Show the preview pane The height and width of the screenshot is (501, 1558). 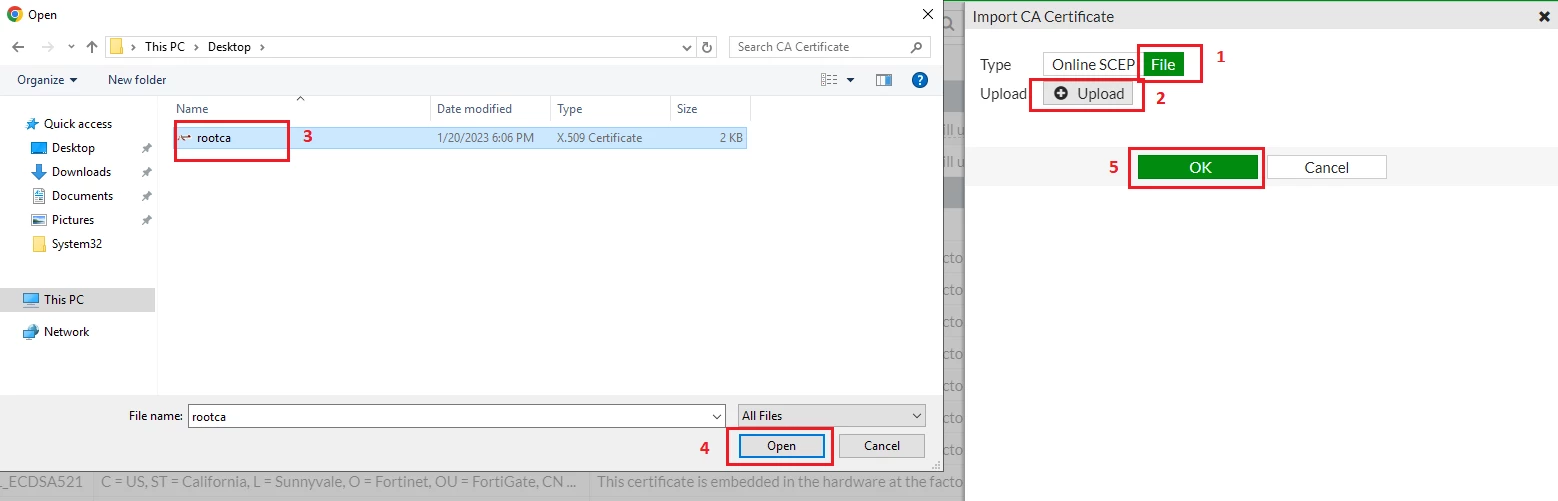[x=883, y=80]
